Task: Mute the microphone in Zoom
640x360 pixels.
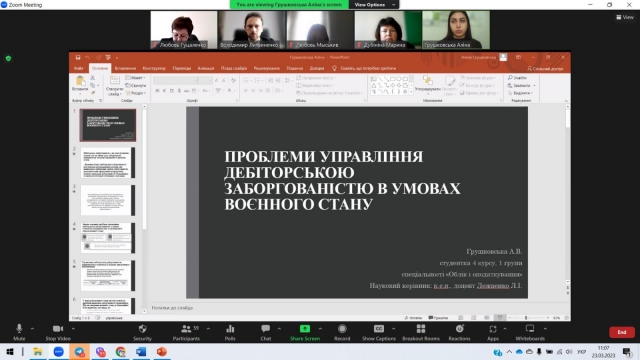Action: (19, 332)
